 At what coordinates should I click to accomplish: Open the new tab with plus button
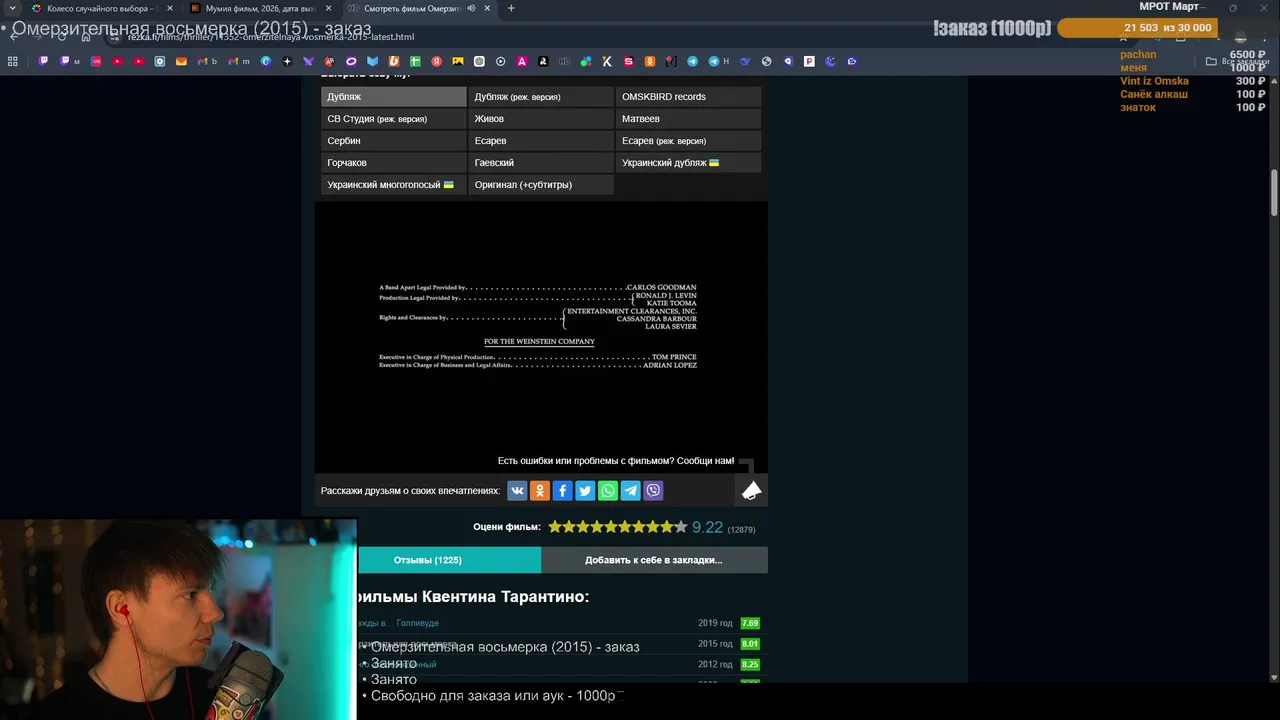click(x=511, y=8)
